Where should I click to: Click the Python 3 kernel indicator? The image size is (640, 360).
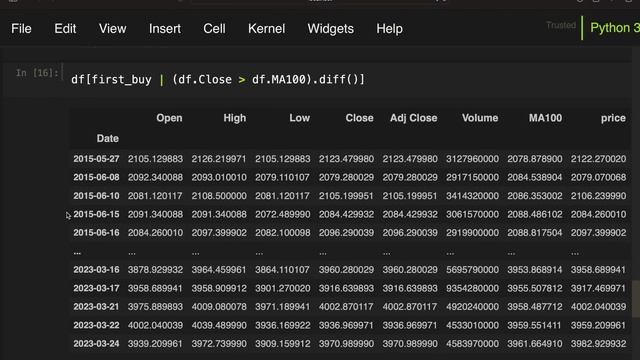pyautogui.click(x=615, y=28)
